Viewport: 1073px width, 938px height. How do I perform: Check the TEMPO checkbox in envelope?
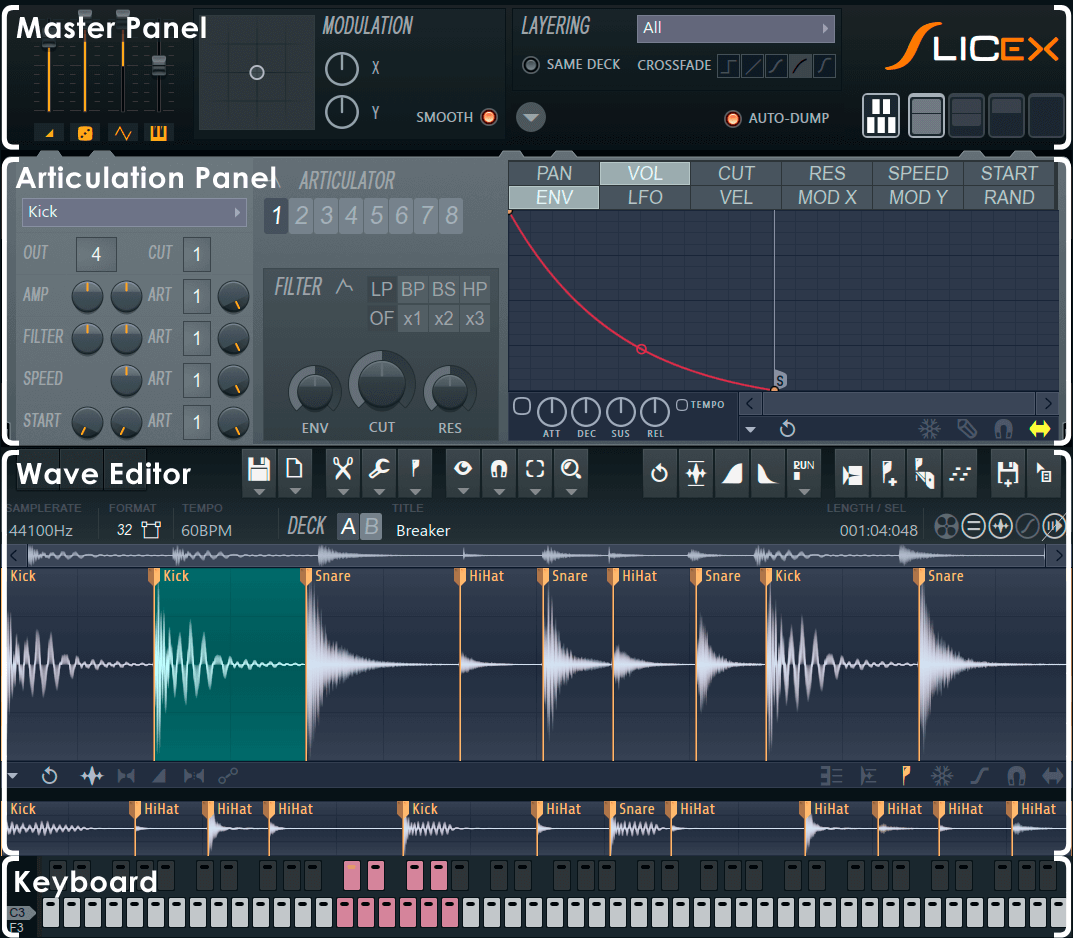[x=682, y=405]
